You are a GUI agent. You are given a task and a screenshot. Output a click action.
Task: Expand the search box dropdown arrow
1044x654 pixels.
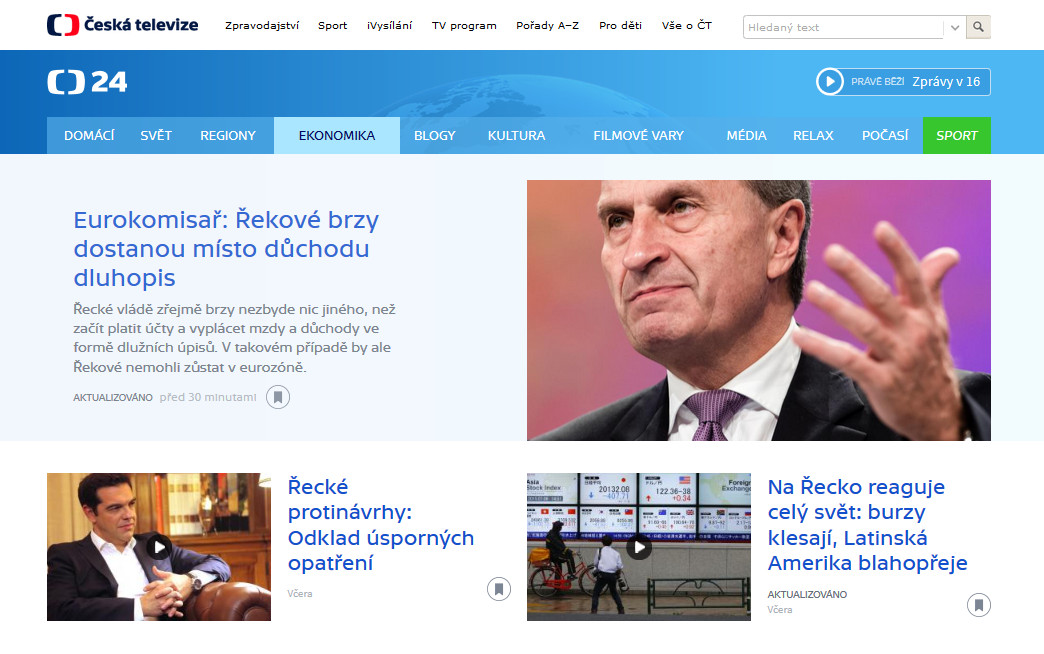[x=955, y=27]
